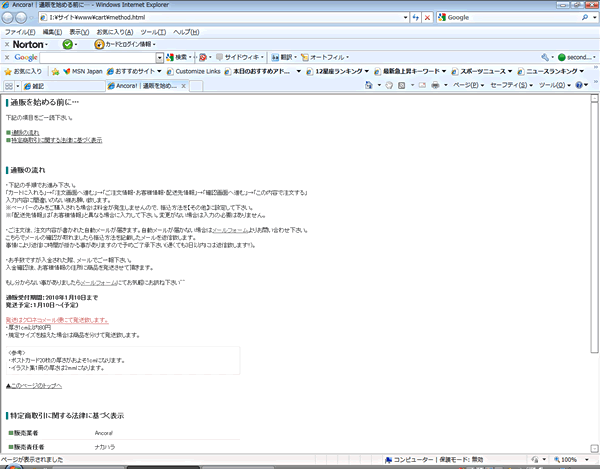Open Norton card and login info
600x469 pixels.
click(x=125, y=44)
